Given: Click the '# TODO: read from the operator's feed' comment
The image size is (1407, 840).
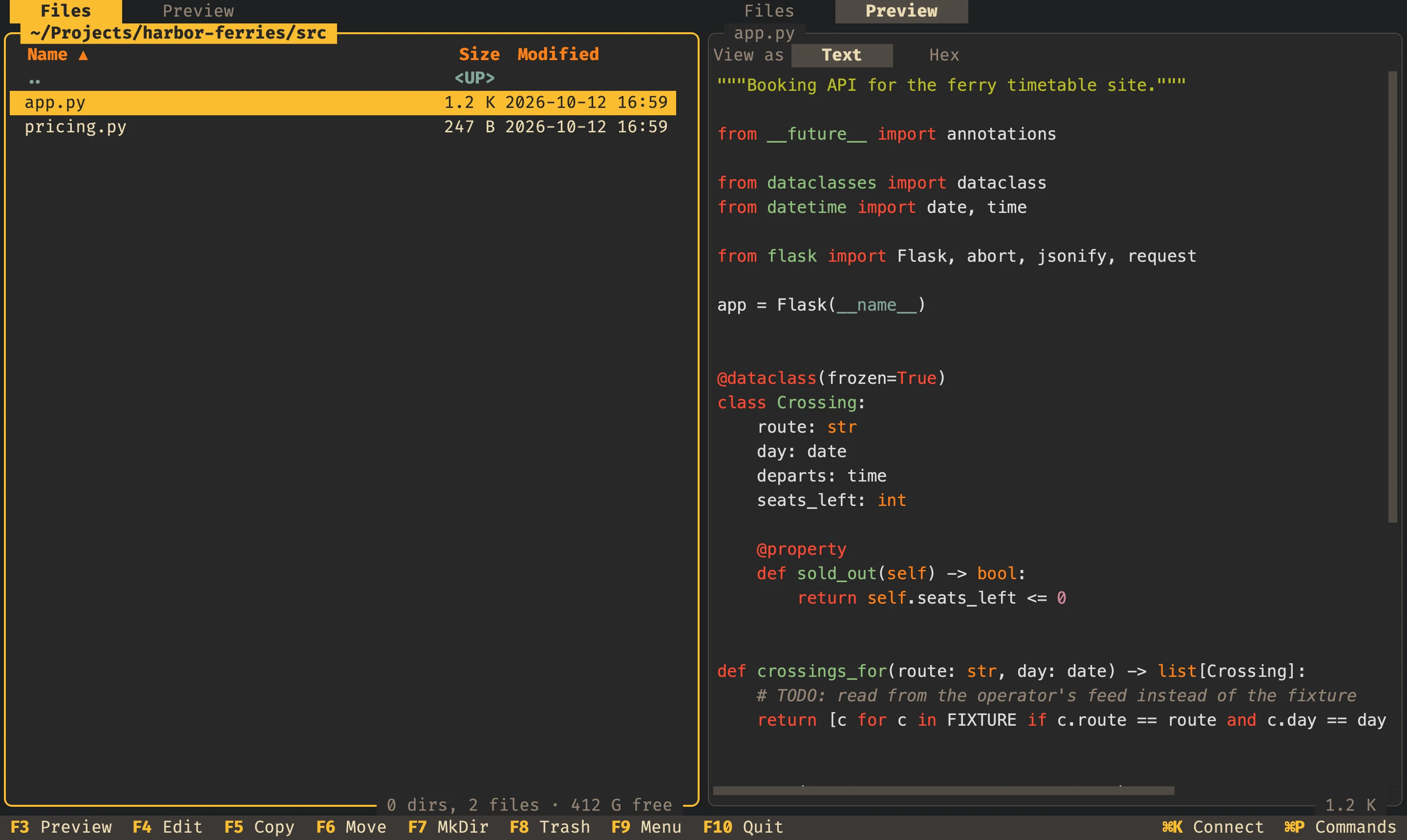Looking at the screenshot, I should coord(1057,695).
